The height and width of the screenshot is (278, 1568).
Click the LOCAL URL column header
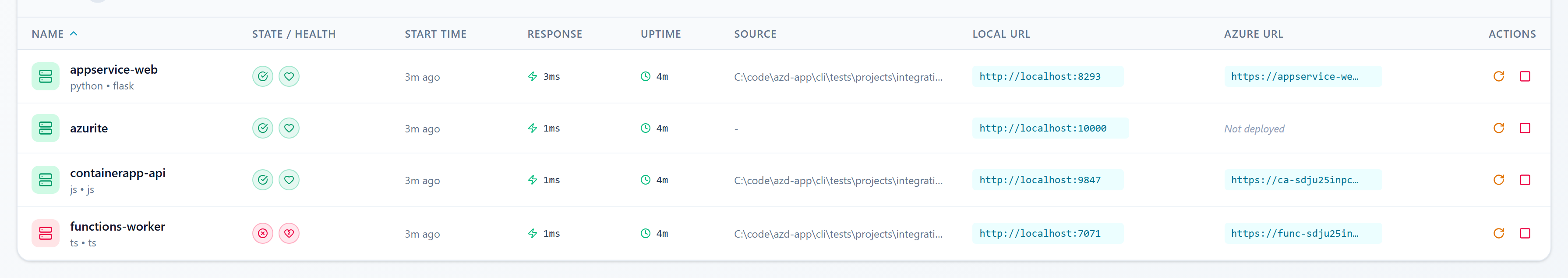(x=1001, y=34)
